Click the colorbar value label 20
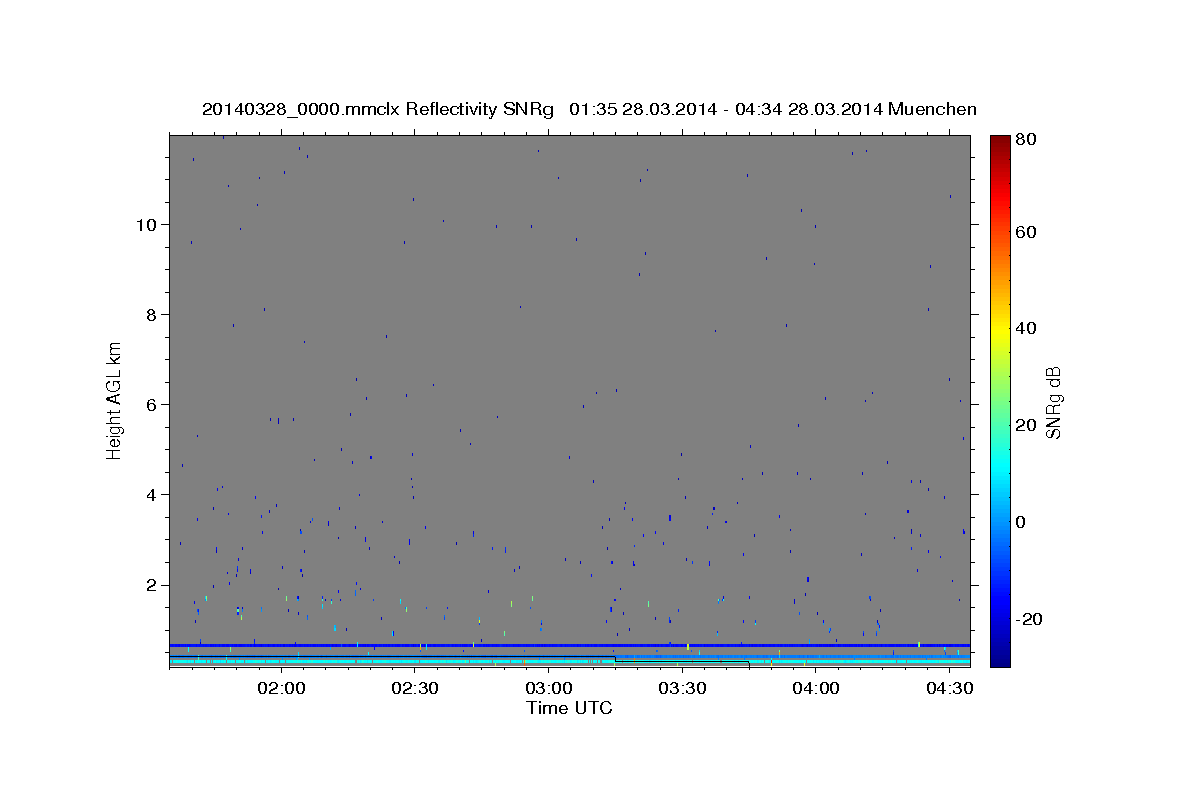 (1026, 425)
